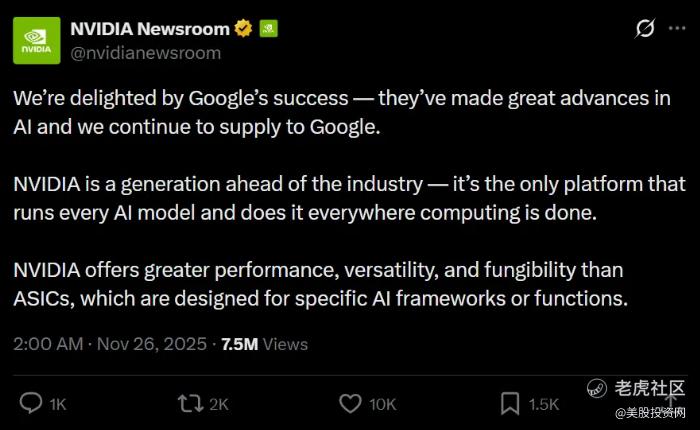Click the NVIDIA logo profile picture
Screen dimensions: 700x430
38,40
